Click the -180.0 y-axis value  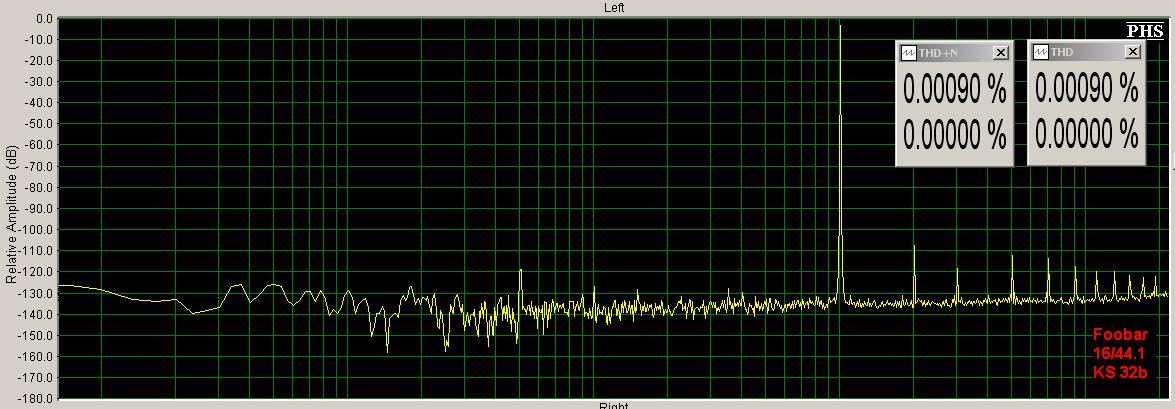click(x=37, y=398)
